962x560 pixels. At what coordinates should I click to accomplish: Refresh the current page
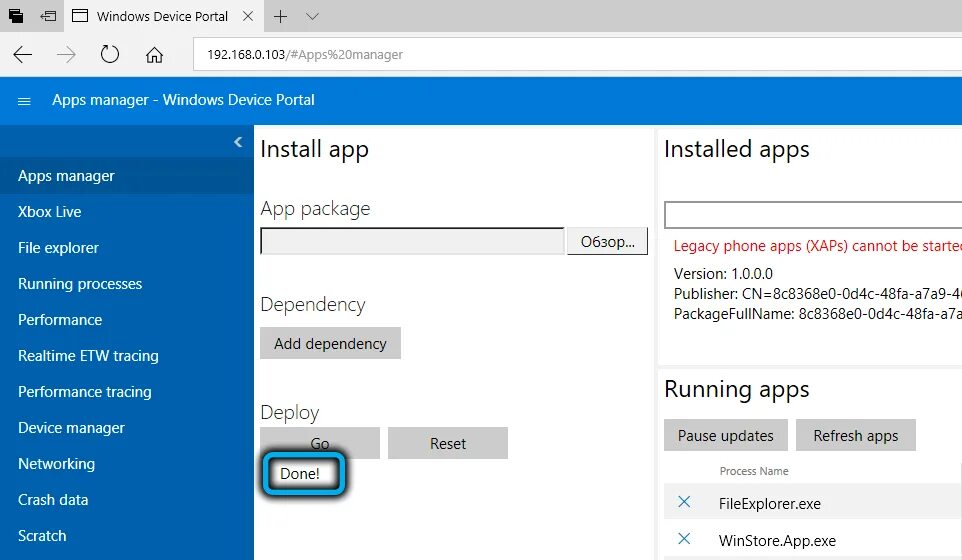(x=110, y=55)
